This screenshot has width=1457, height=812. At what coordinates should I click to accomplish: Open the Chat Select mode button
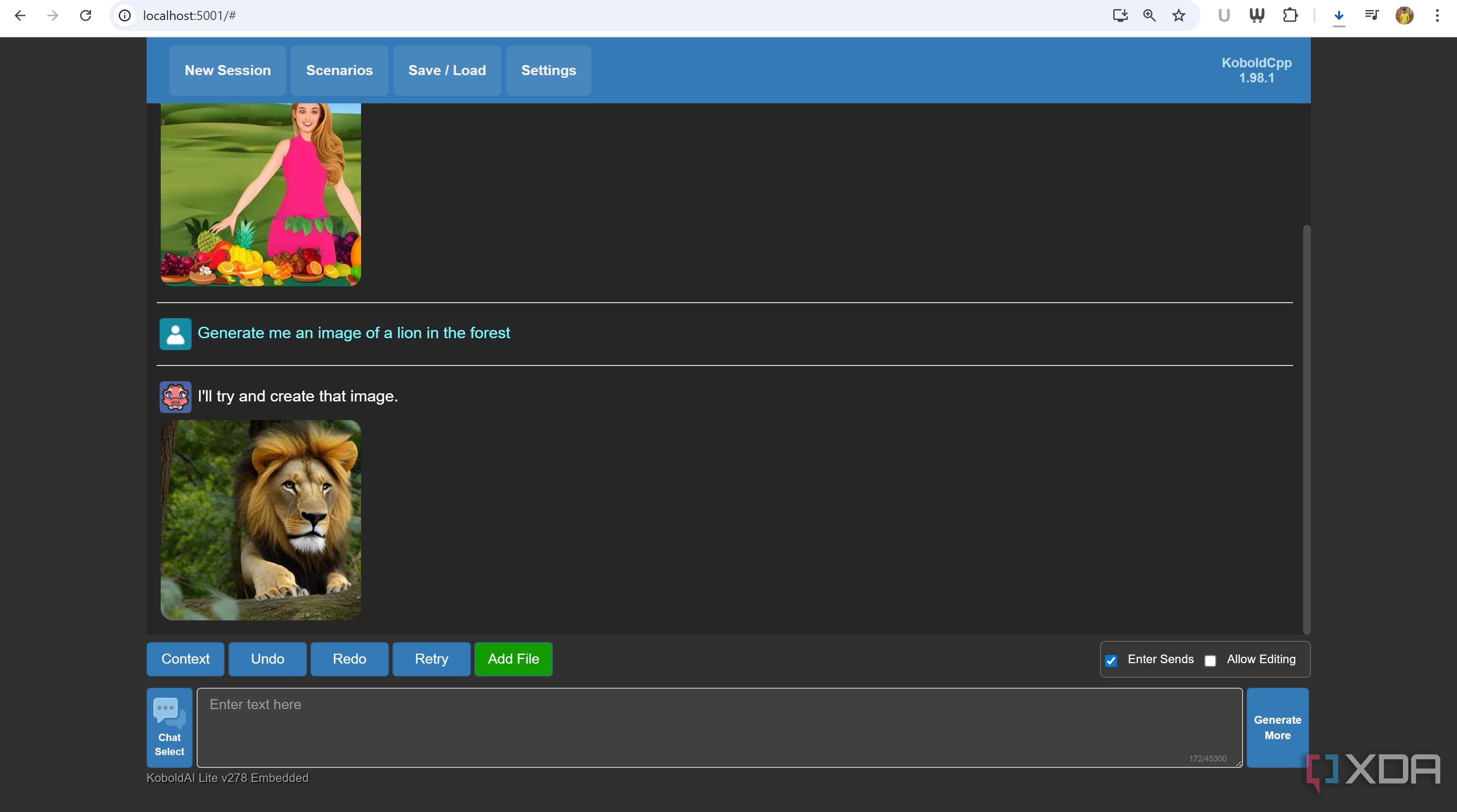[170, 728]
